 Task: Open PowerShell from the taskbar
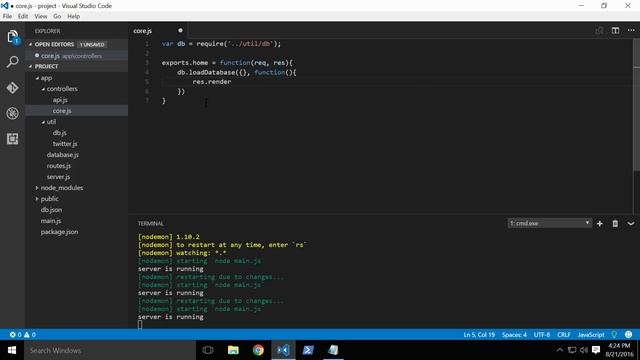(308, 350)
